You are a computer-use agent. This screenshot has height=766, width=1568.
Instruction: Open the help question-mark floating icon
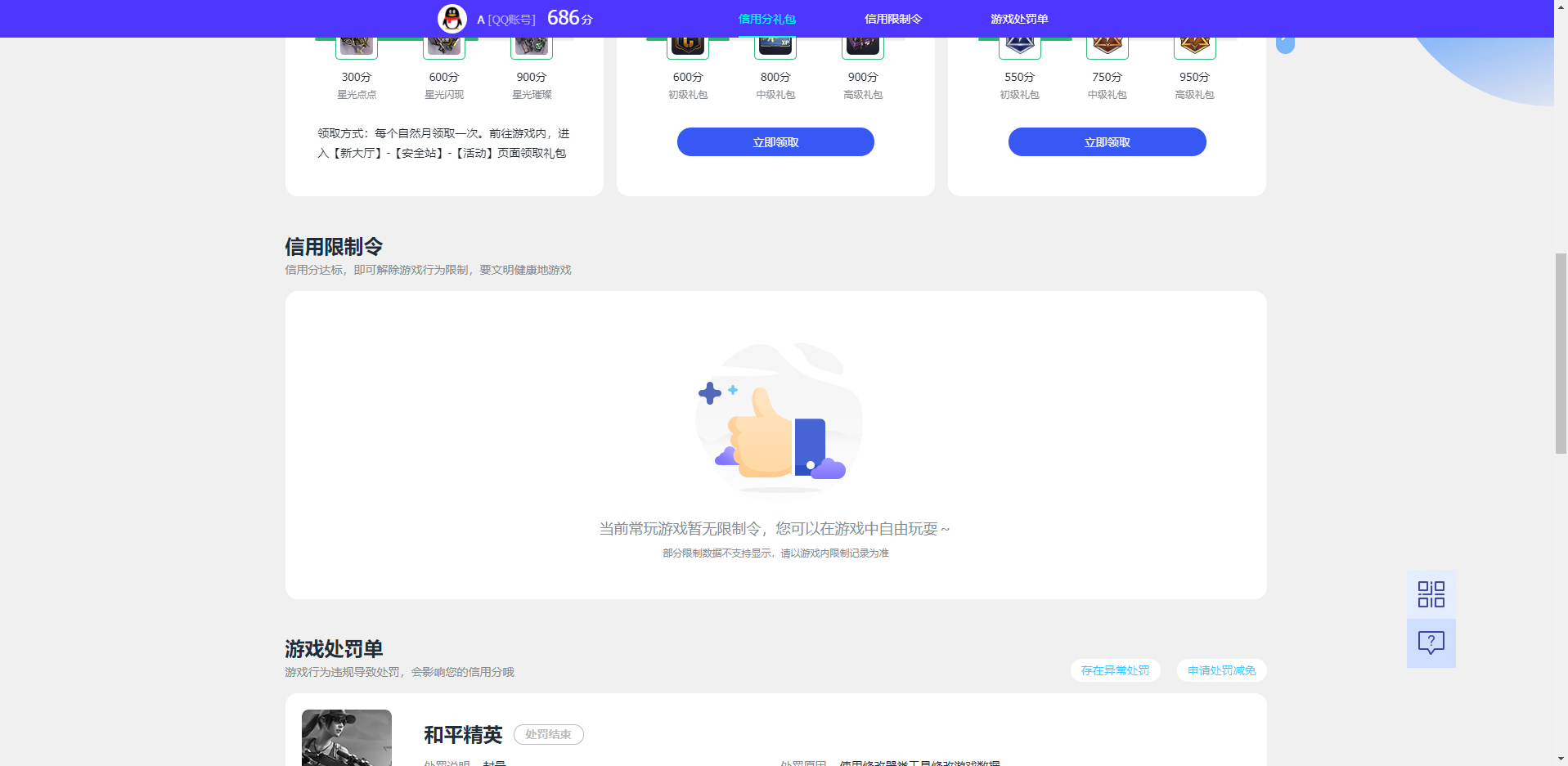(1431, 643)
